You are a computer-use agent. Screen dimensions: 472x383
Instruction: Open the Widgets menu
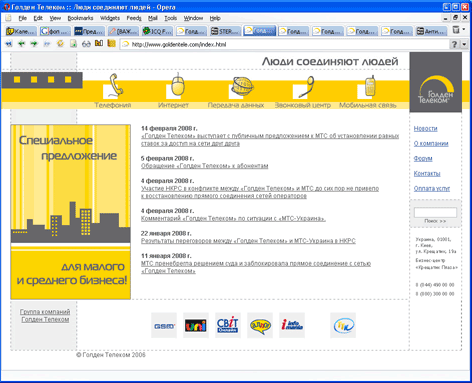(110, 18)
